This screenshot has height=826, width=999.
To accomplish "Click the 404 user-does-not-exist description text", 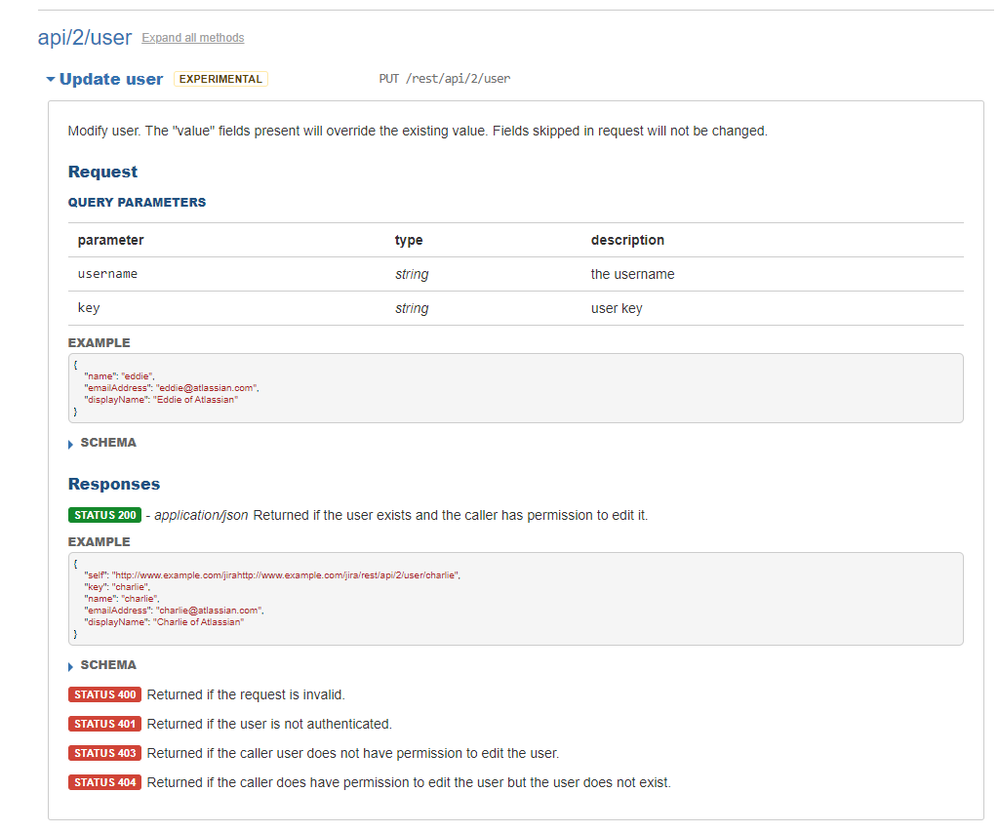I will [408, 783].
